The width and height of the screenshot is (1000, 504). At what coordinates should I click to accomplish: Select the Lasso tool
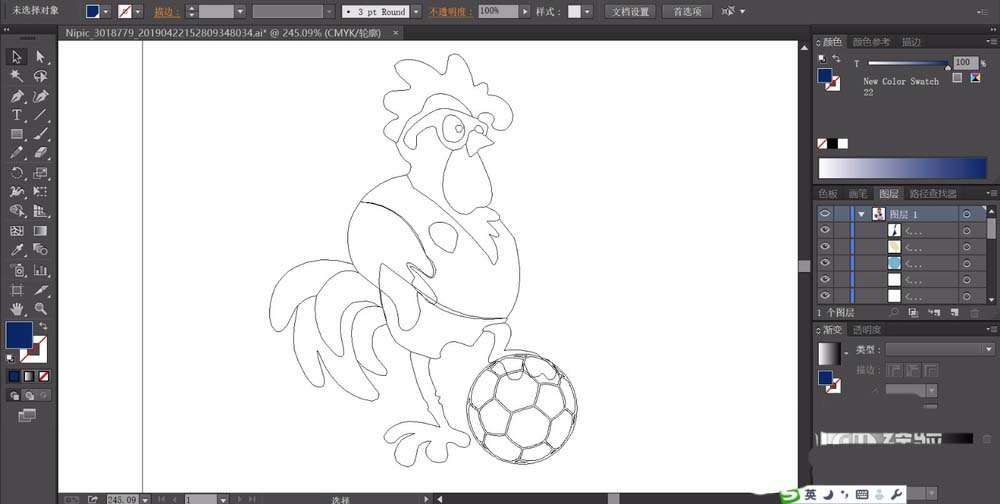[x=41, y=77]
